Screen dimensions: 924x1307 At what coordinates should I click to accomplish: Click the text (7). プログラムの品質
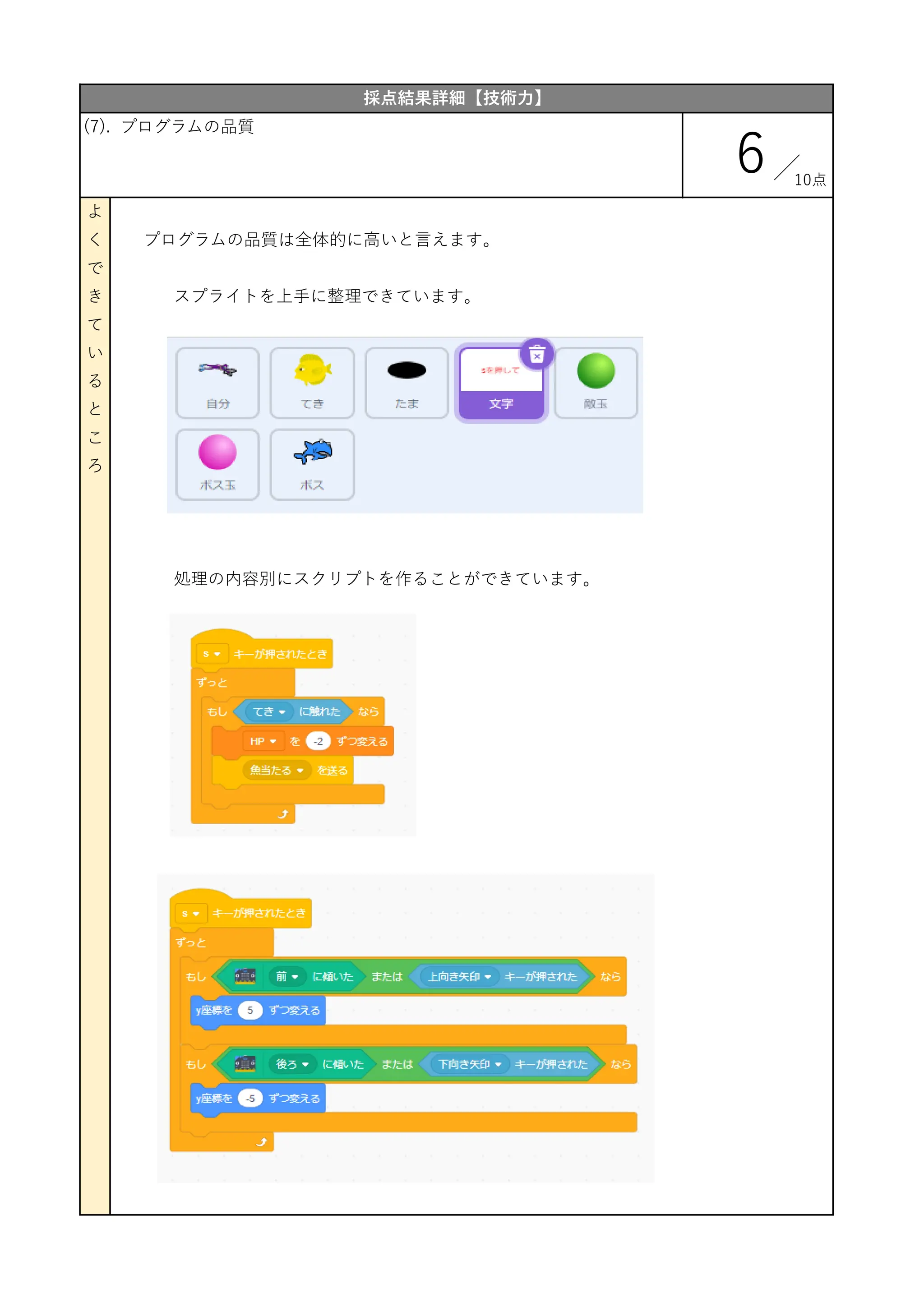(169, 126)
